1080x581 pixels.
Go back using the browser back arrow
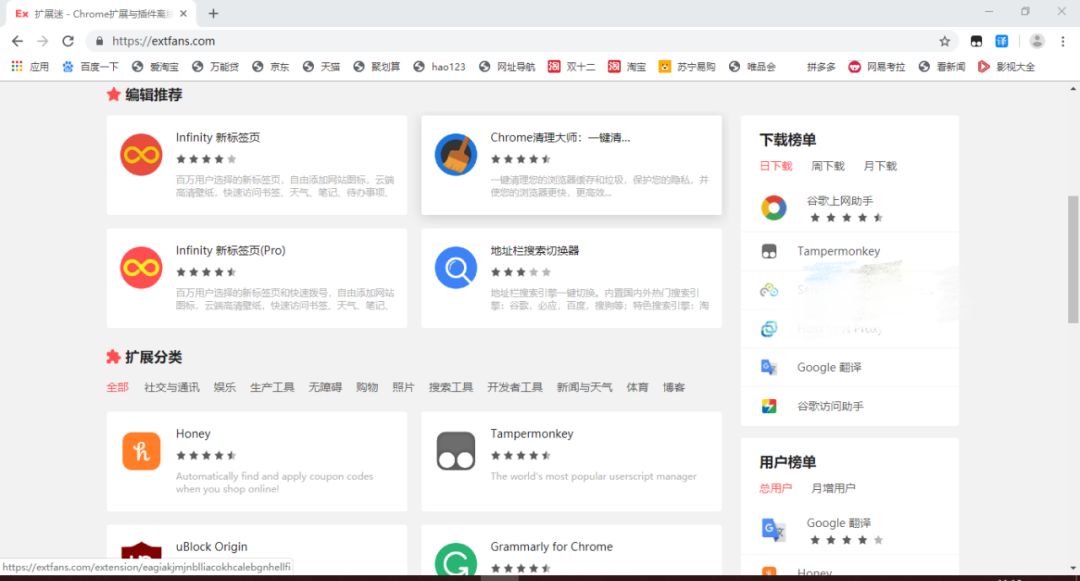click(x=17, y=41)
